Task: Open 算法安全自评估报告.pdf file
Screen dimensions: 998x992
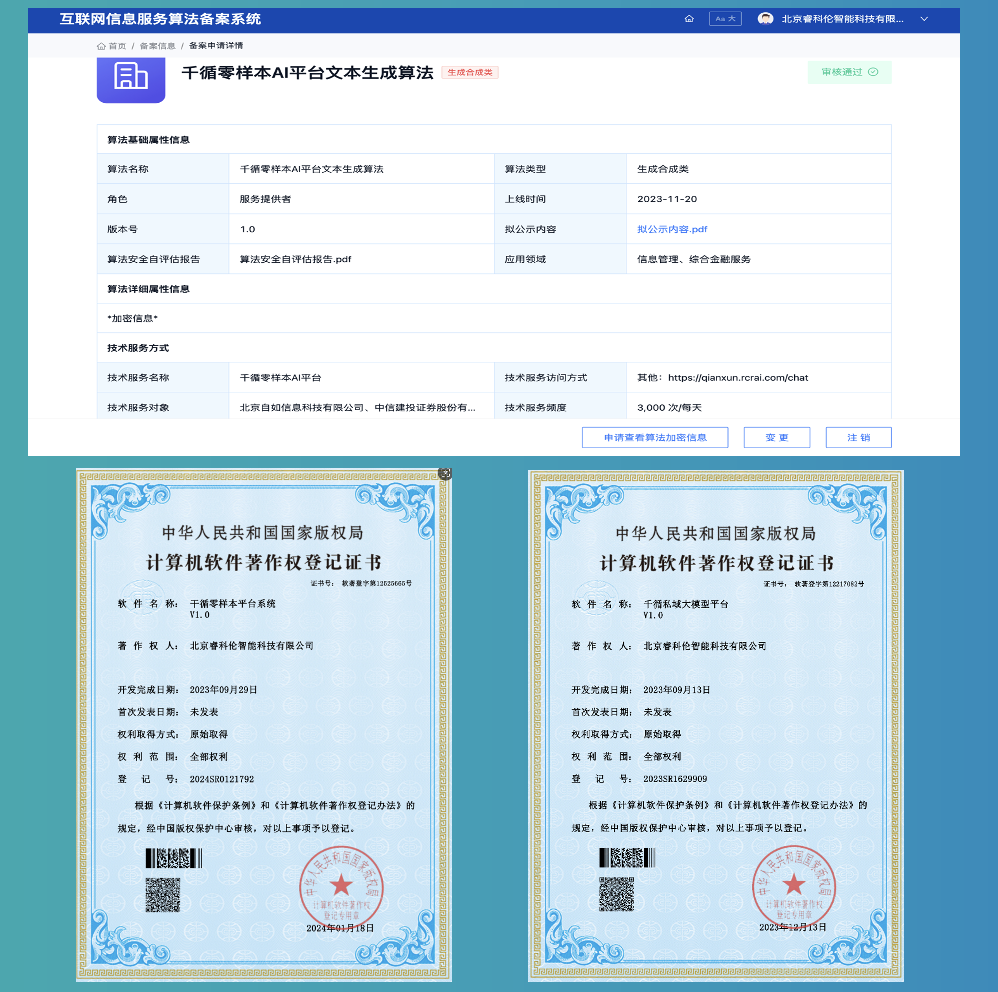Action: (x=295, y=259)
